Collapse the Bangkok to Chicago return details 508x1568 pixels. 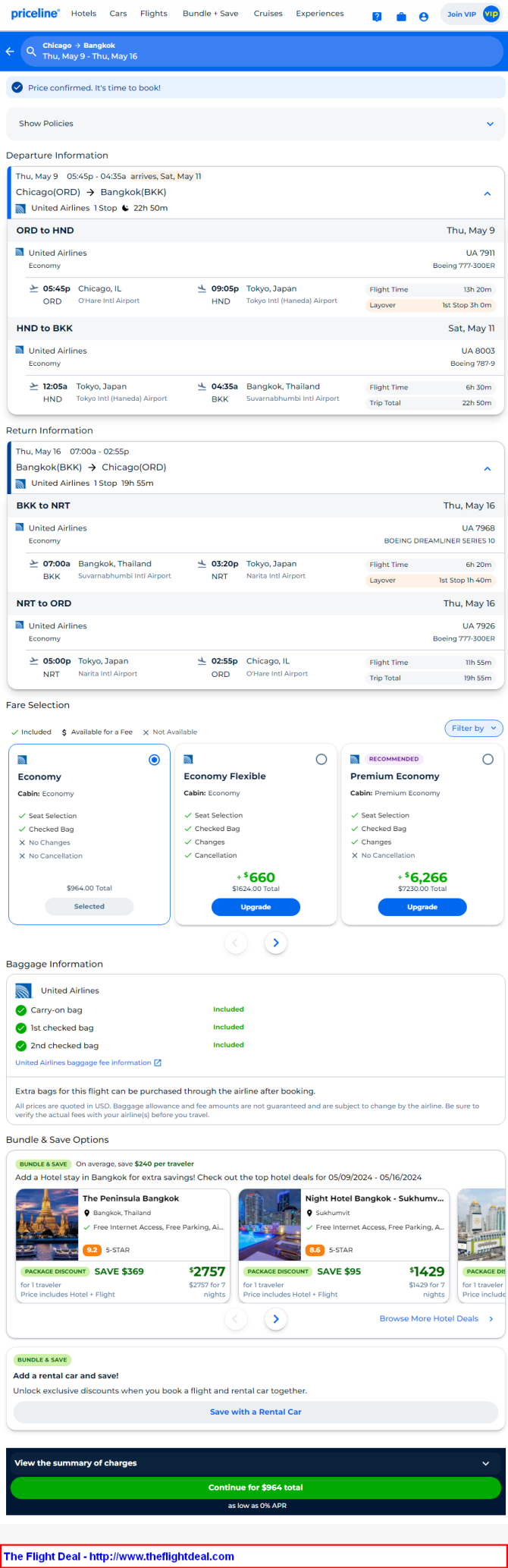pyautogui.click(x=487, y=468)
